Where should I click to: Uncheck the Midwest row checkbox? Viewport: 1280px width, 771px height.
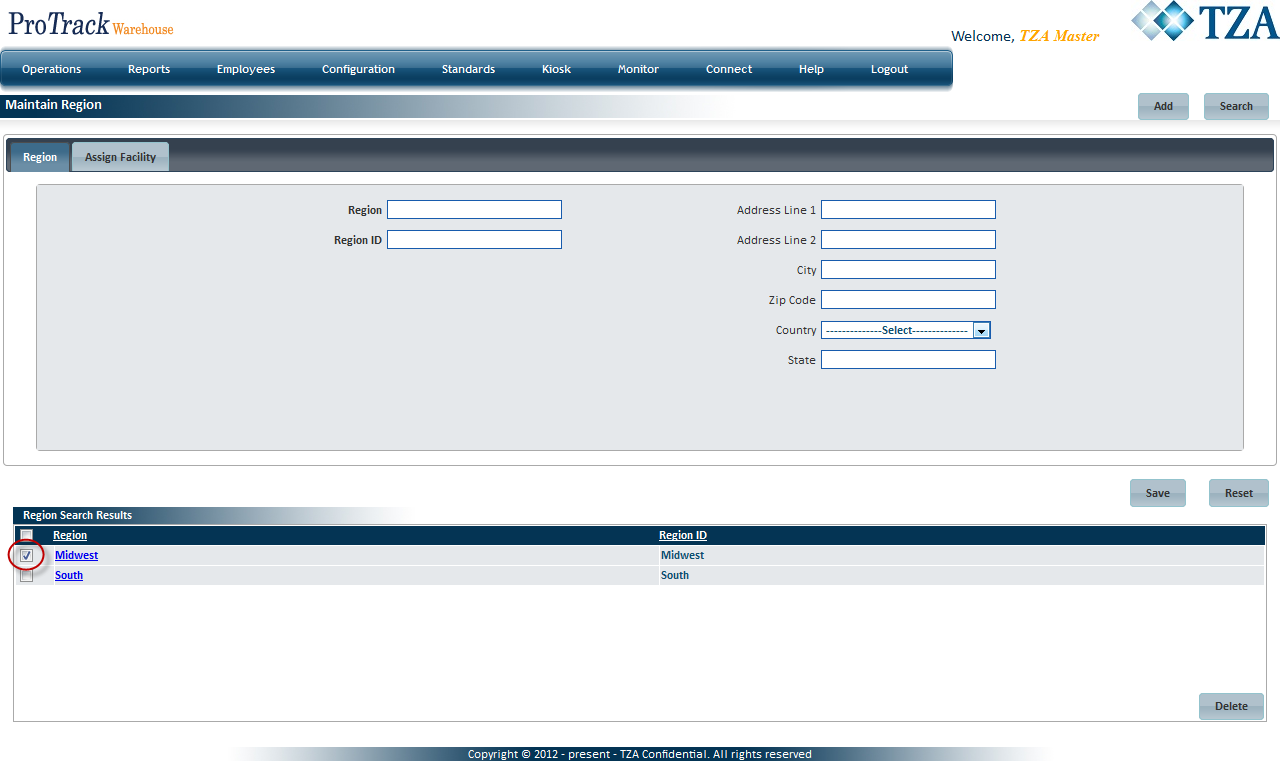(x=27, y=555)
